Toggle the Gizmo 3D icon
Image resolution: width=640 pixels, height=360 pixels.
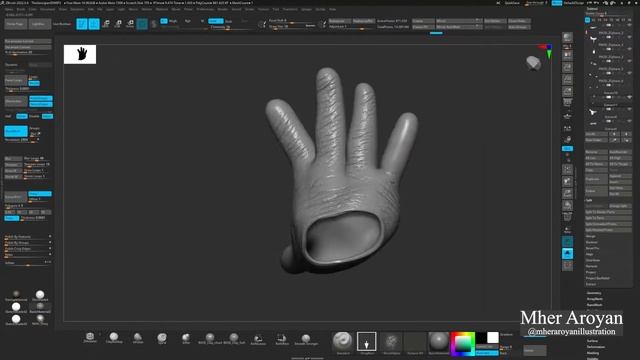pyautogui.click(x=142, y=24)
